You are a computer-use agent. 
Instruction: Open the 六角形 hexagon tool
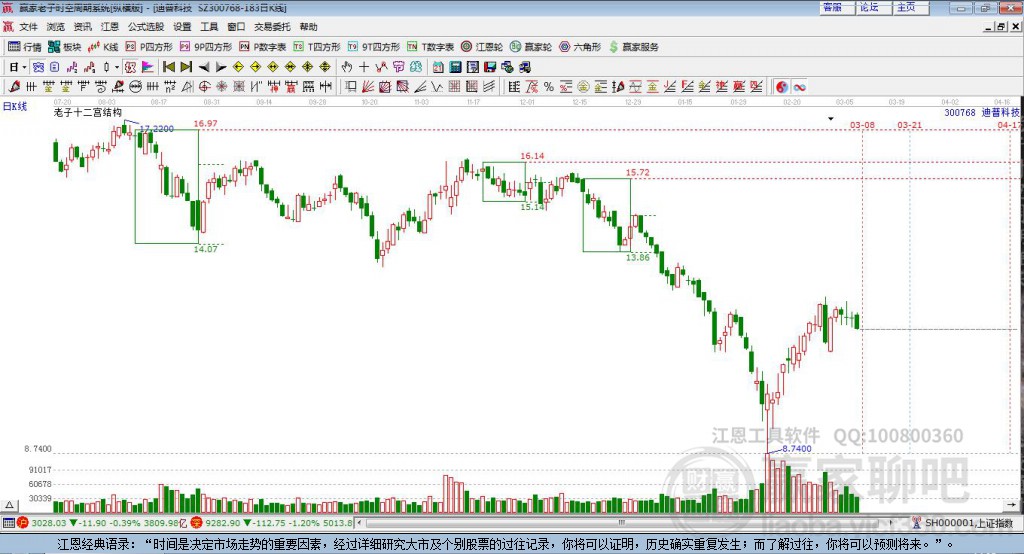point(580,47)
